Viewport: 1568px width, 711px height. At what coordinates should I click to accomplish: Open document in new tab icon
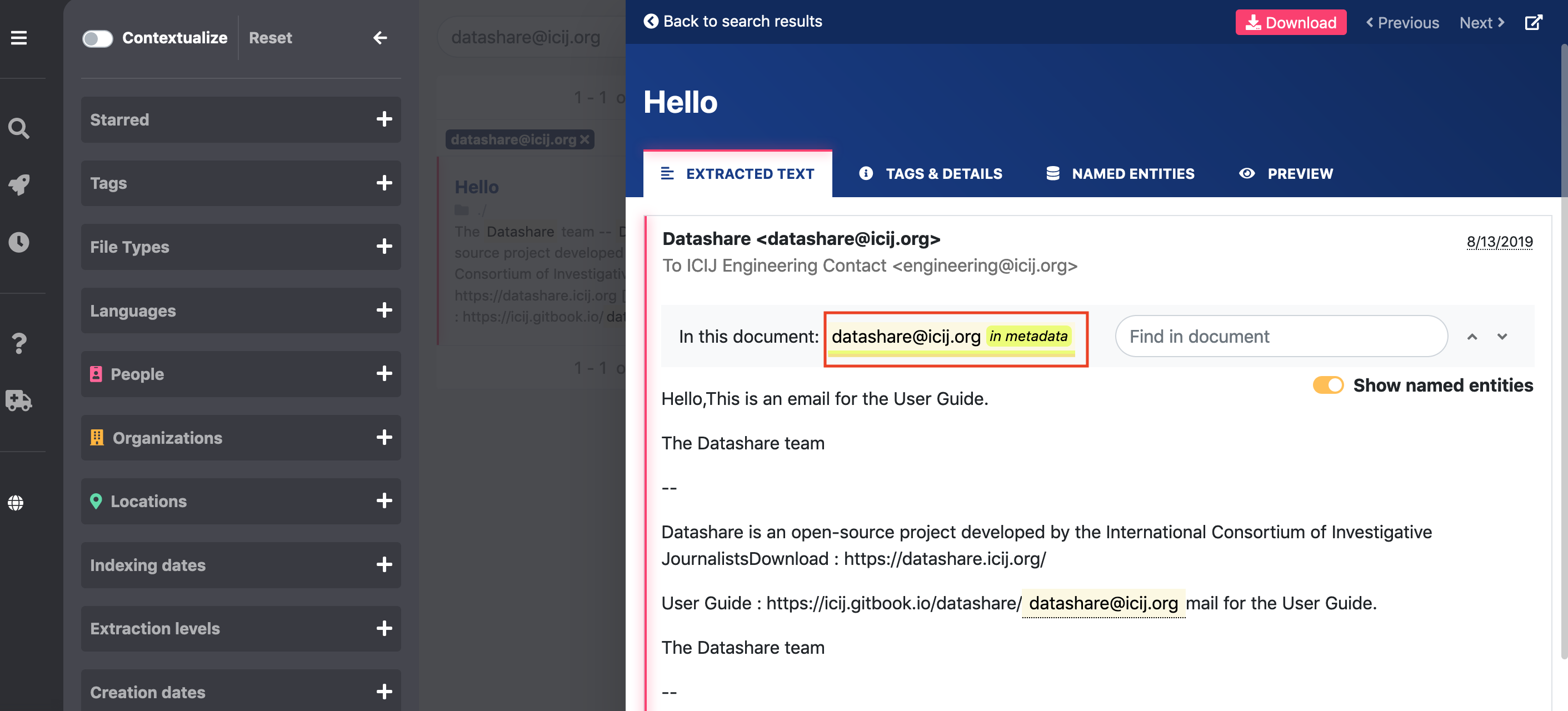coord(1534,23)
